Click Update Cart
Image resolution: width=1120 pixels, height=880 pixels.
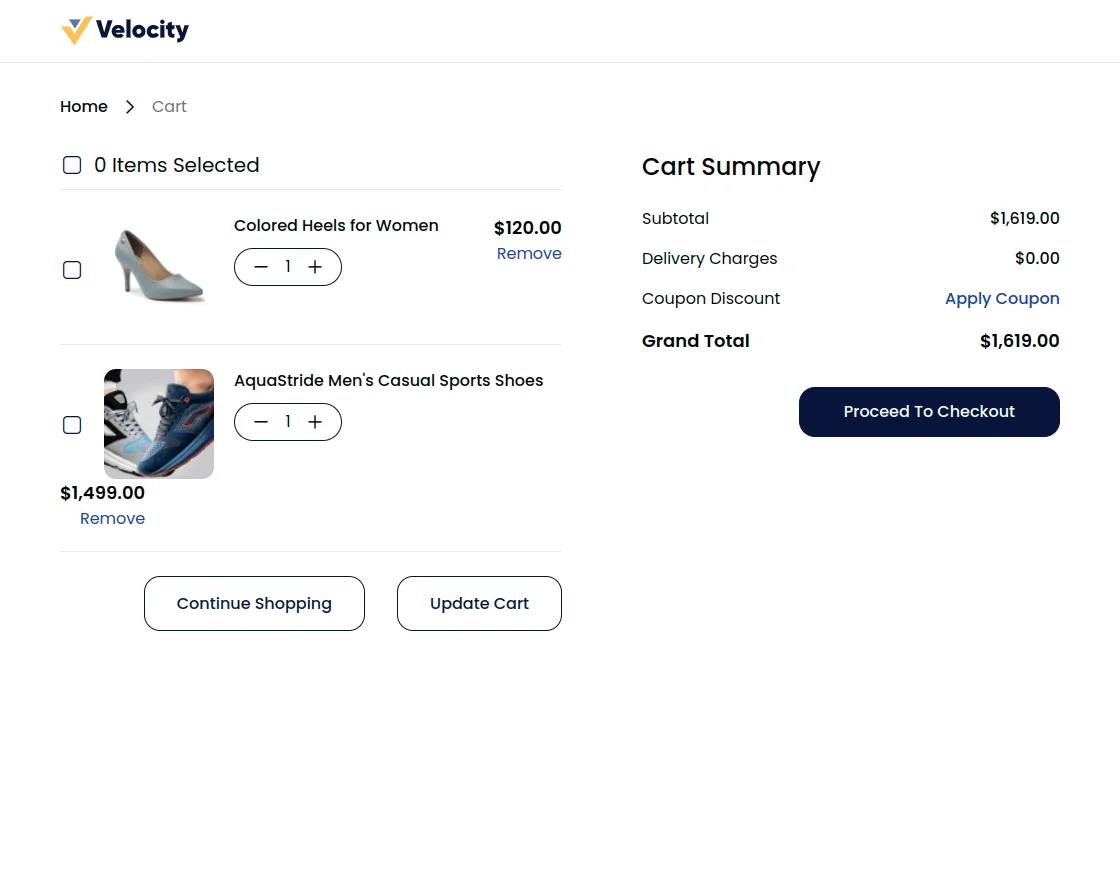[479, 603]
